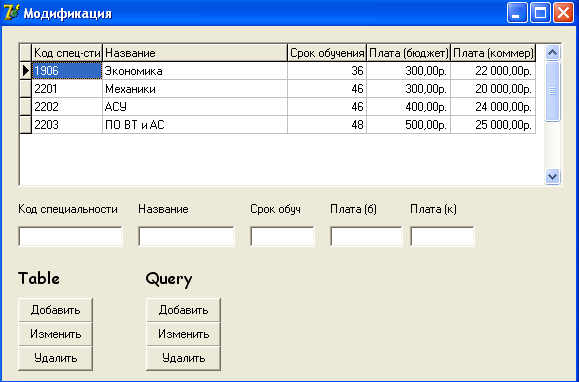Click Table section Добавить button

point(55,310)
